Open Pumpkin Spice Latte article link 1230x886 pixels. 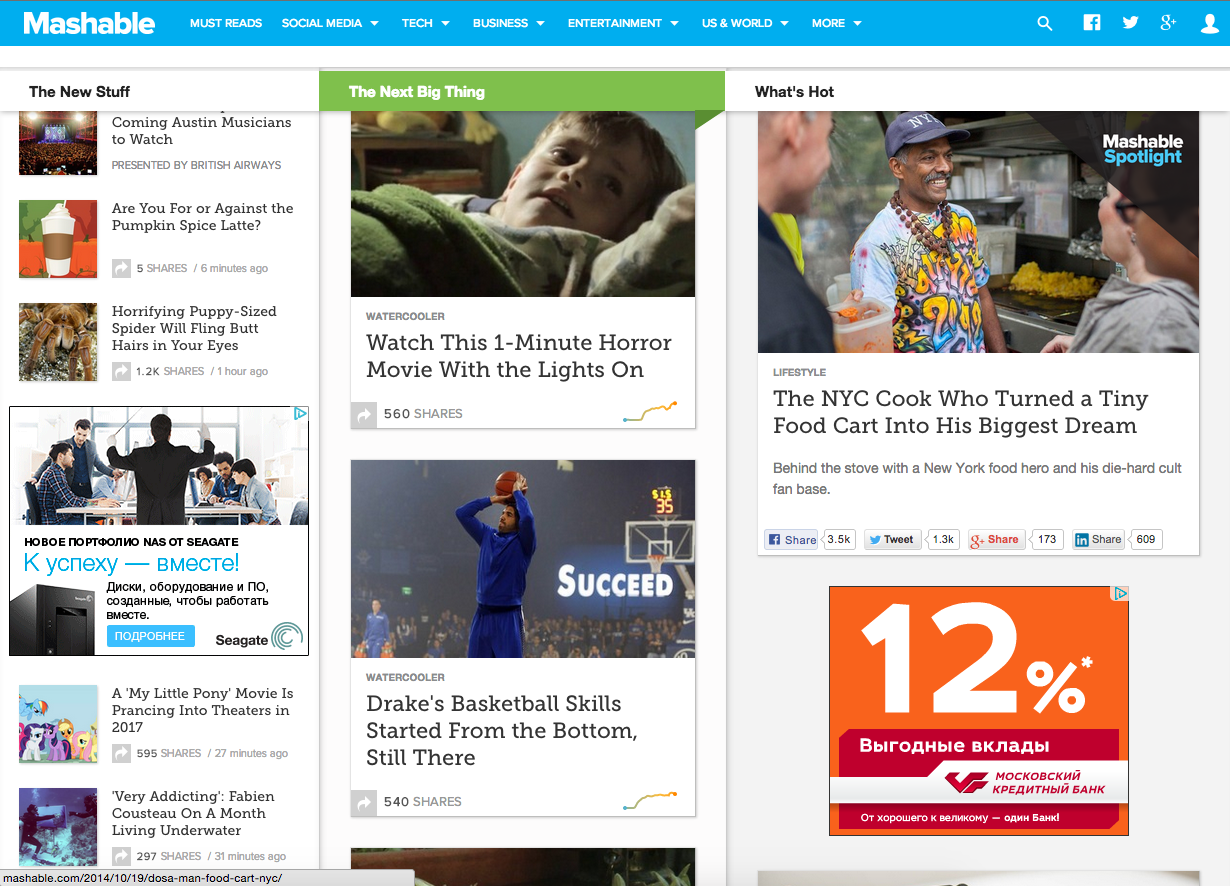pos(203,217)
